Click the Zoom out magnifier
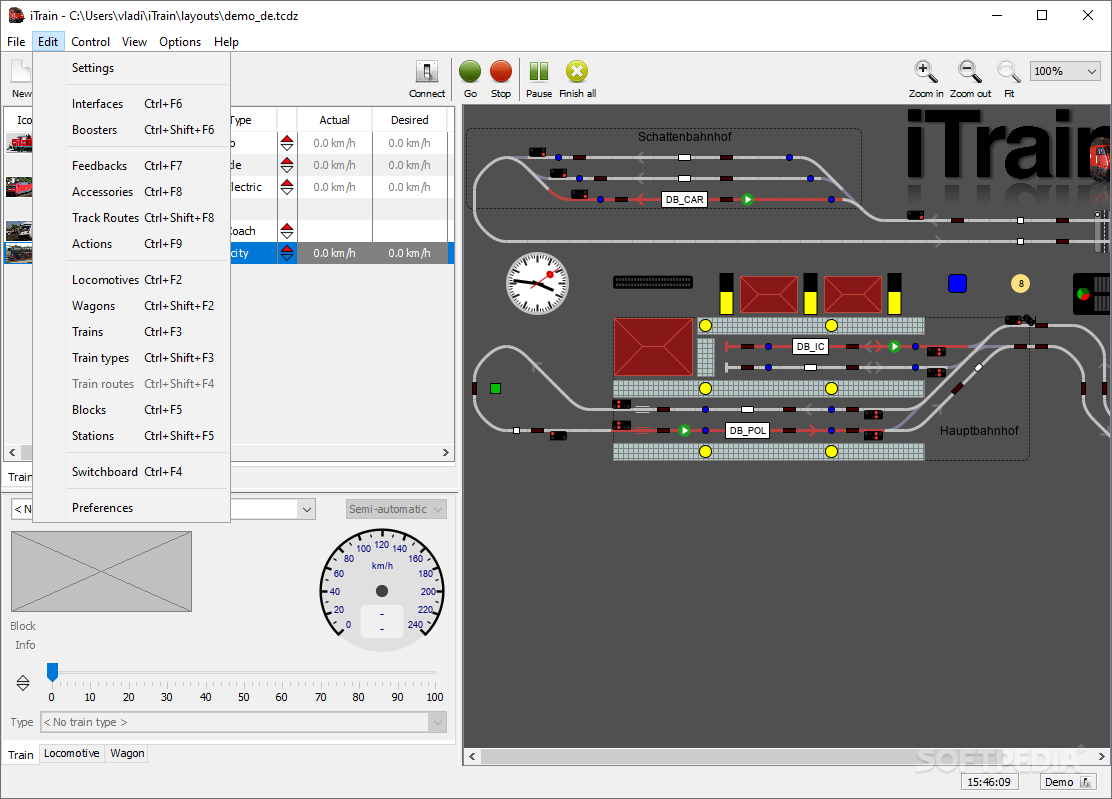 tap(969, 72)
